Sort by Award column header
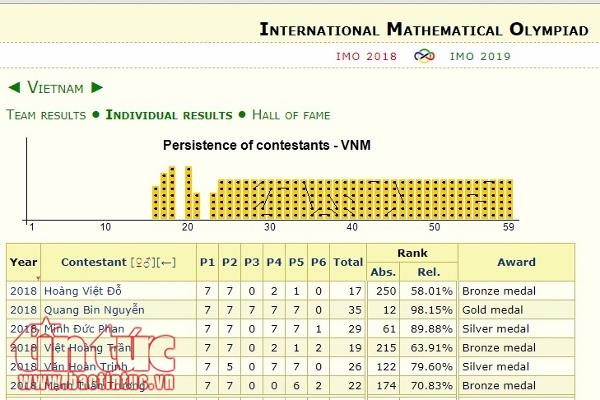Viewport: 600px width, 400px height. (516, 262)
